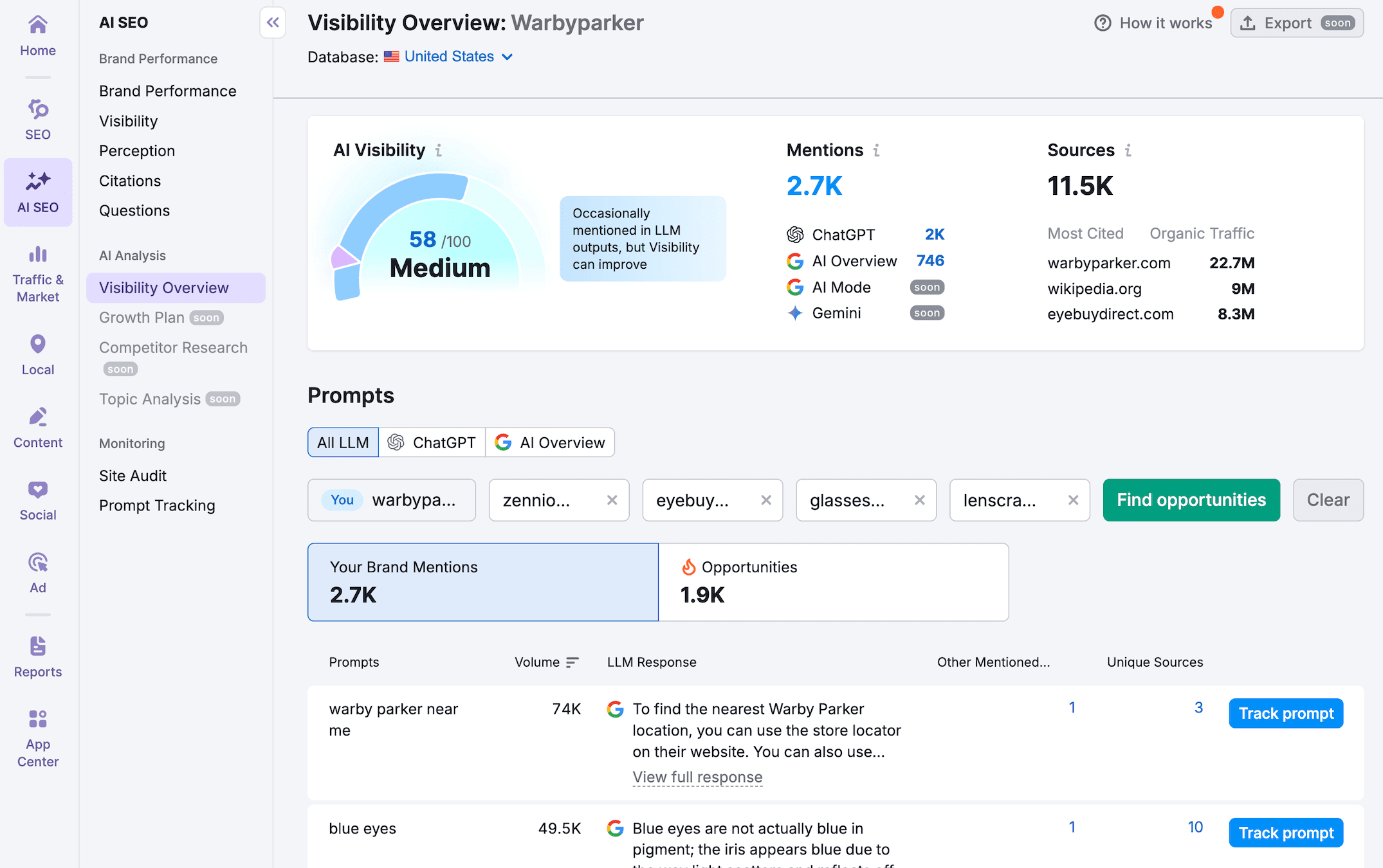Select Your Brand Mentions card
1383x868 pixels.
coord(482,582)
